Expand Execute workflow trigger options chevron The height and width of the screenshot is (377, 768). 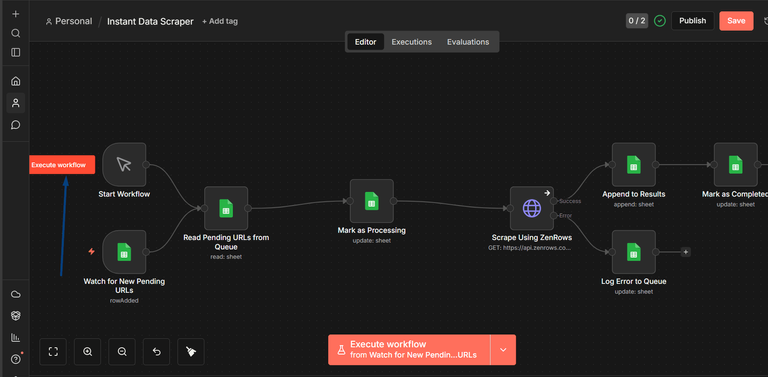(x=503, y=350)
